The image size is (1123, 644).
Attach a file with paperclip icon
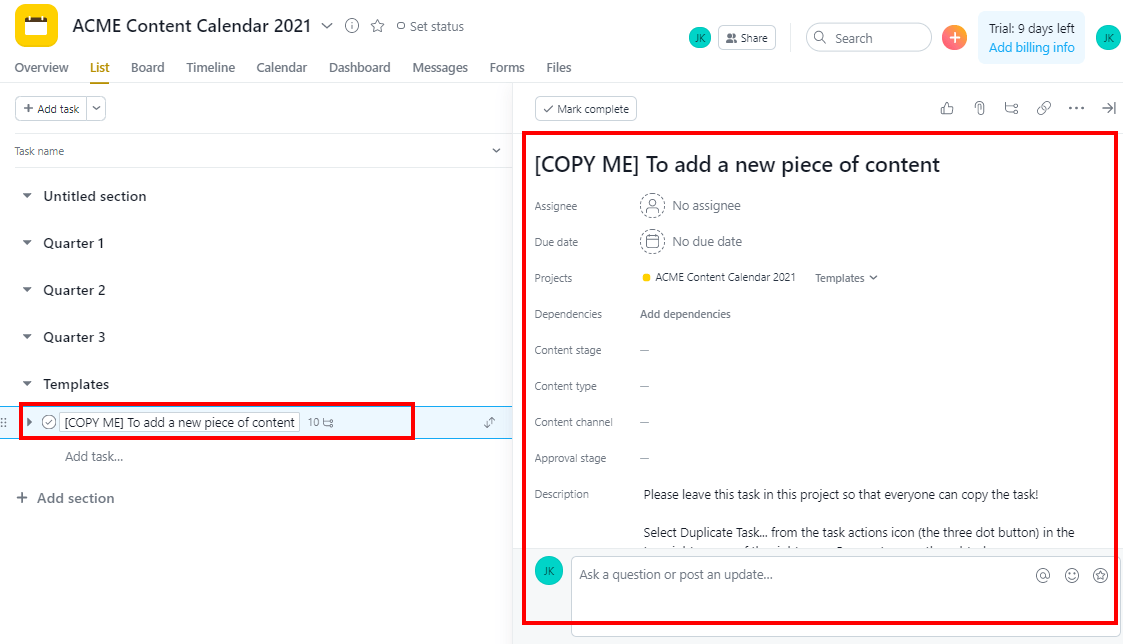pos(979,108)
